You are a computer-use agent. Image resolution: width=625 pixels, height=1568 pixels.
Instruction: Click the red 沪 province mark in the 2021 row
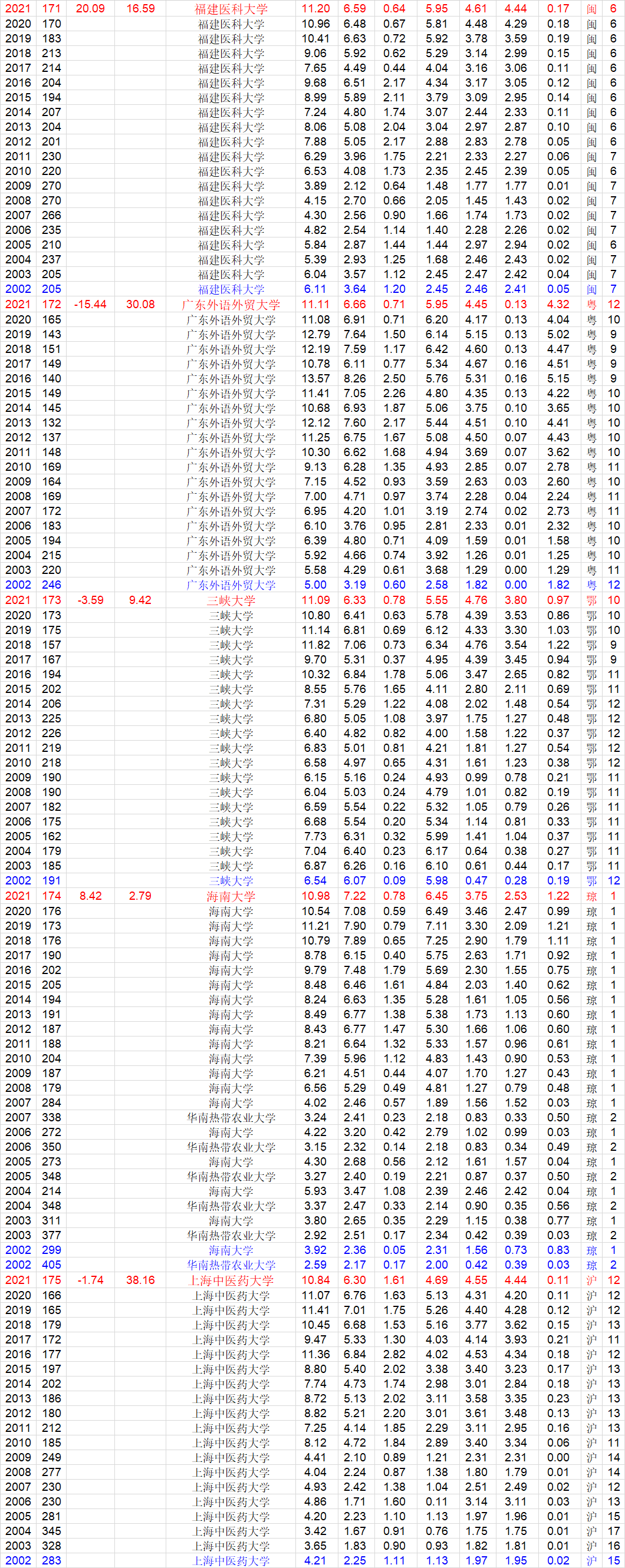(591, 1280)
